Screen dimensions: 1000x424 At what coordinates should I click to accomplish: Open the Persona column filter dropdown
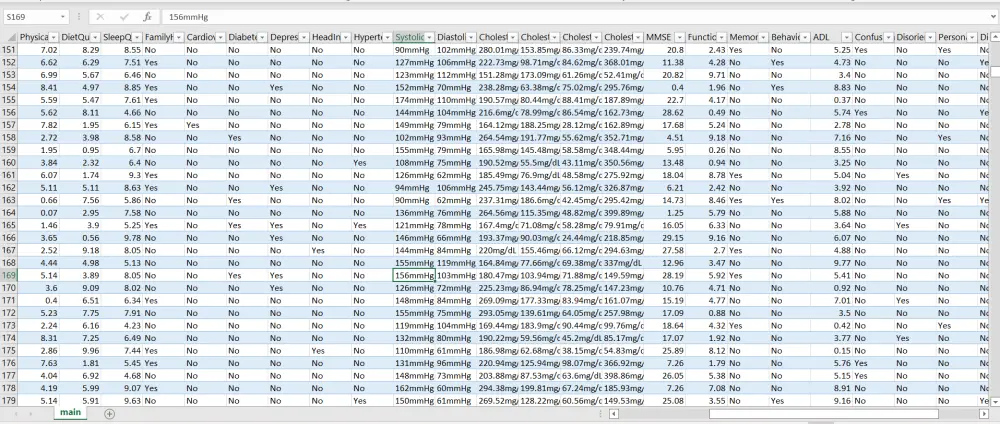(972, 37)
